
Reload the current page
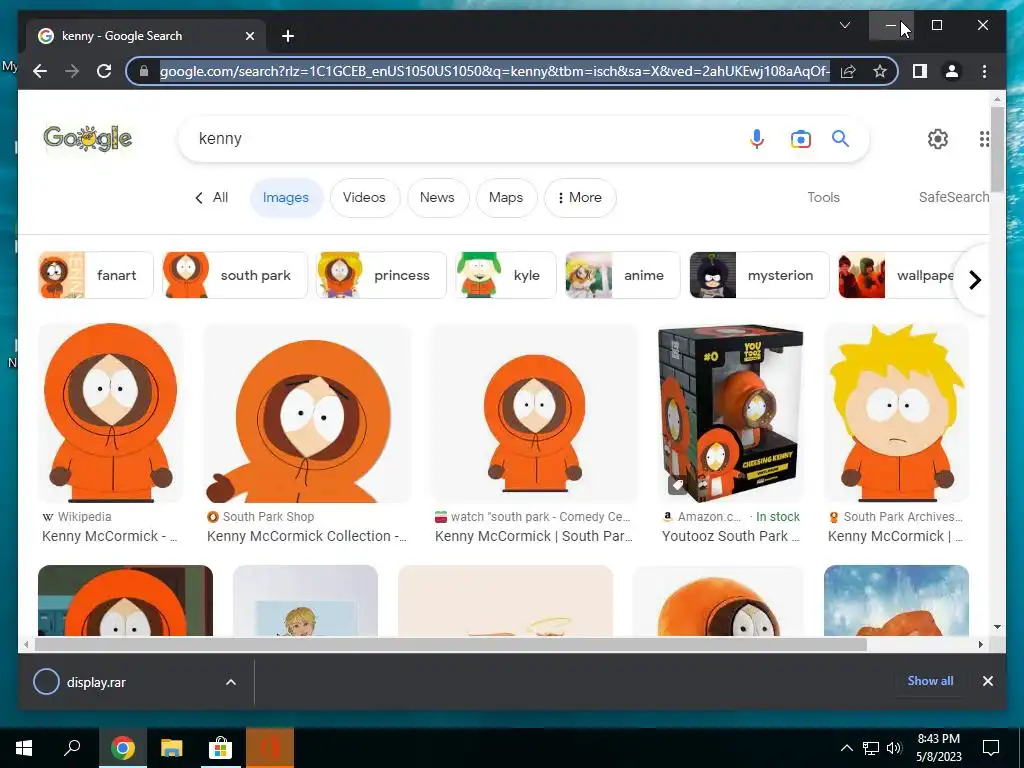[104, 71]
